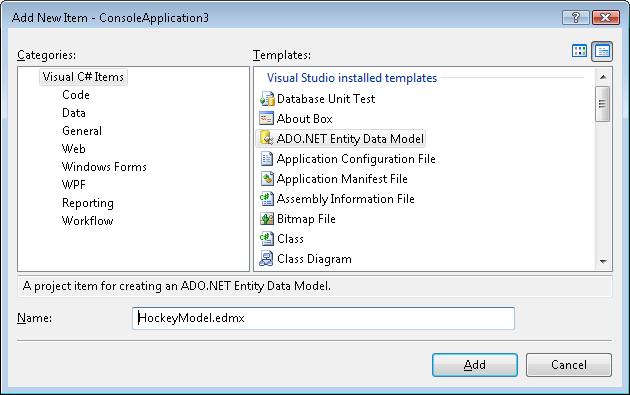Click the templates scrollbar down arrow

click(603, 261)
